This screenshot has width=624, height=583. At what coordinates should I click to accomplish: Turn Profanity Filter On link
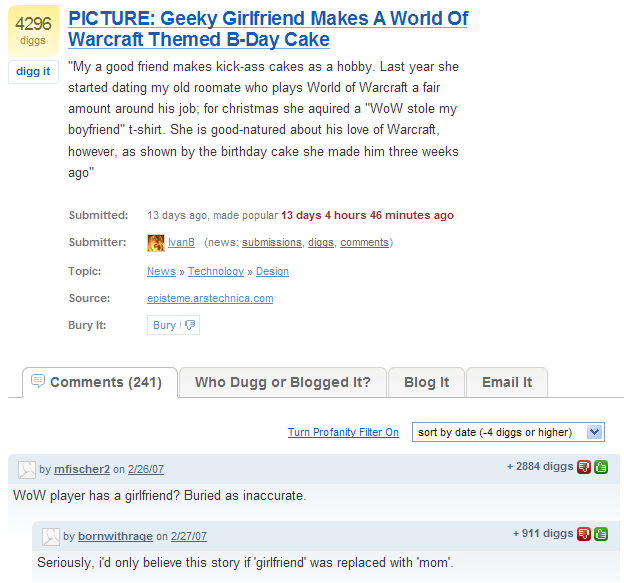coord(343,432)
